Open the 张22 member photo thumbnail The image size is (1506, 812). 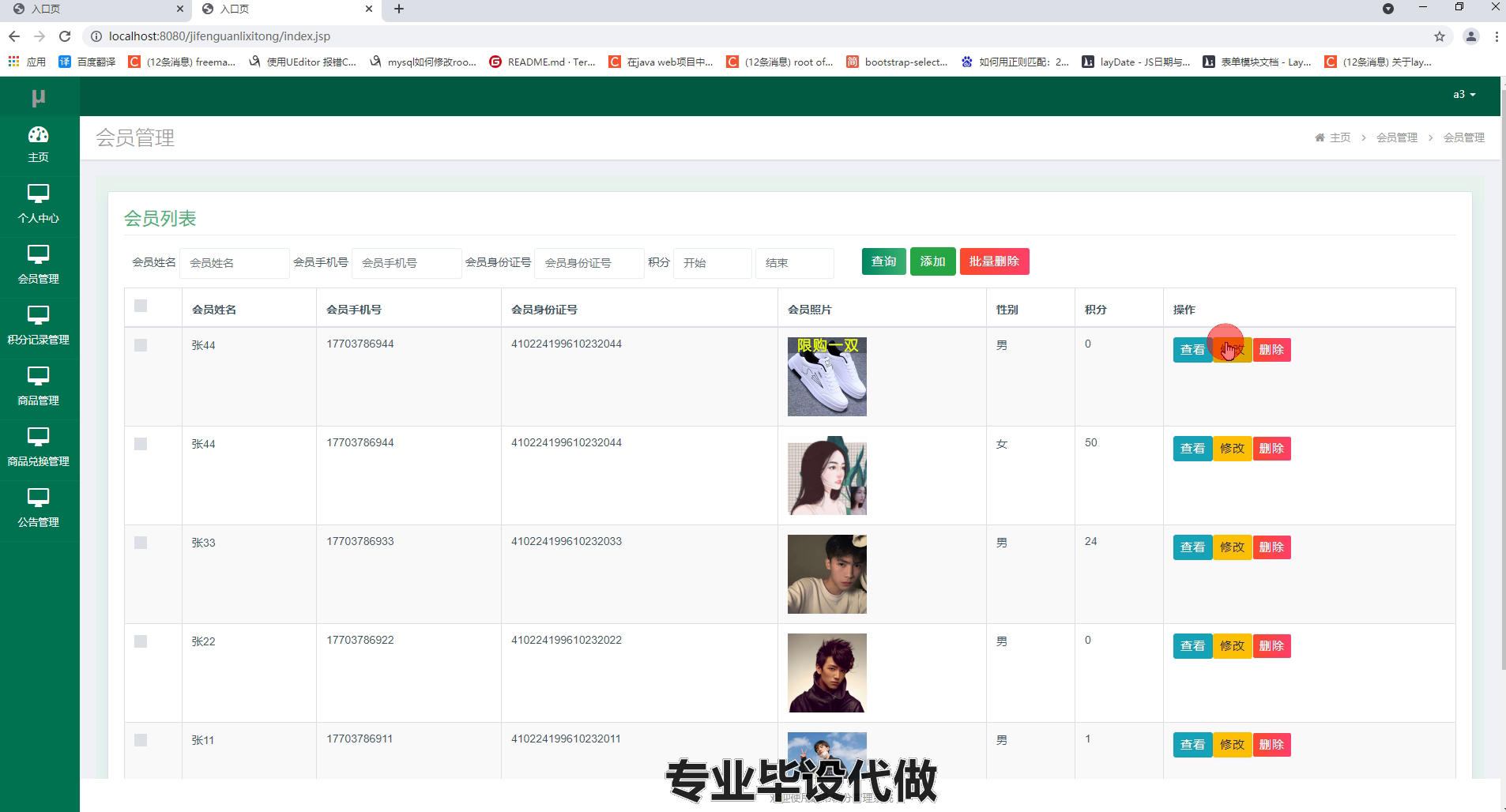[x=827, y=673]
